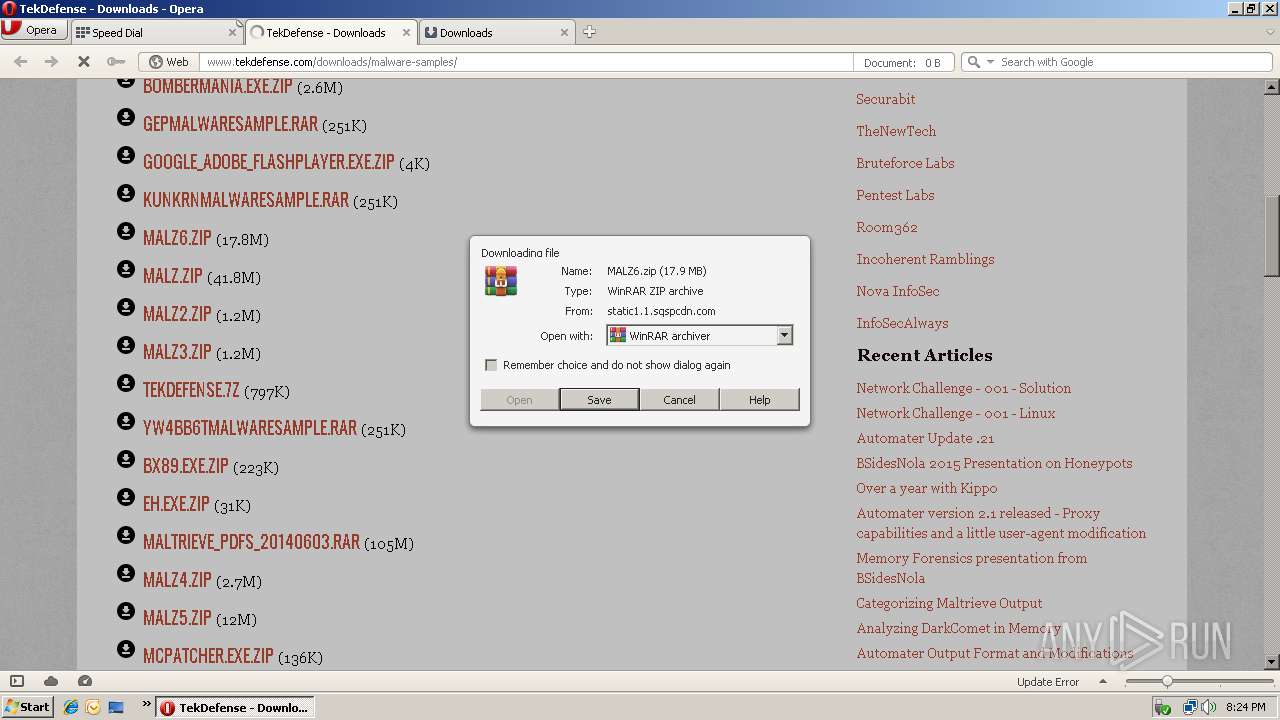Open the Room362 sidebar link
Image resolution: width=1280 pixels, height=720 pixels.
[886, 227]
